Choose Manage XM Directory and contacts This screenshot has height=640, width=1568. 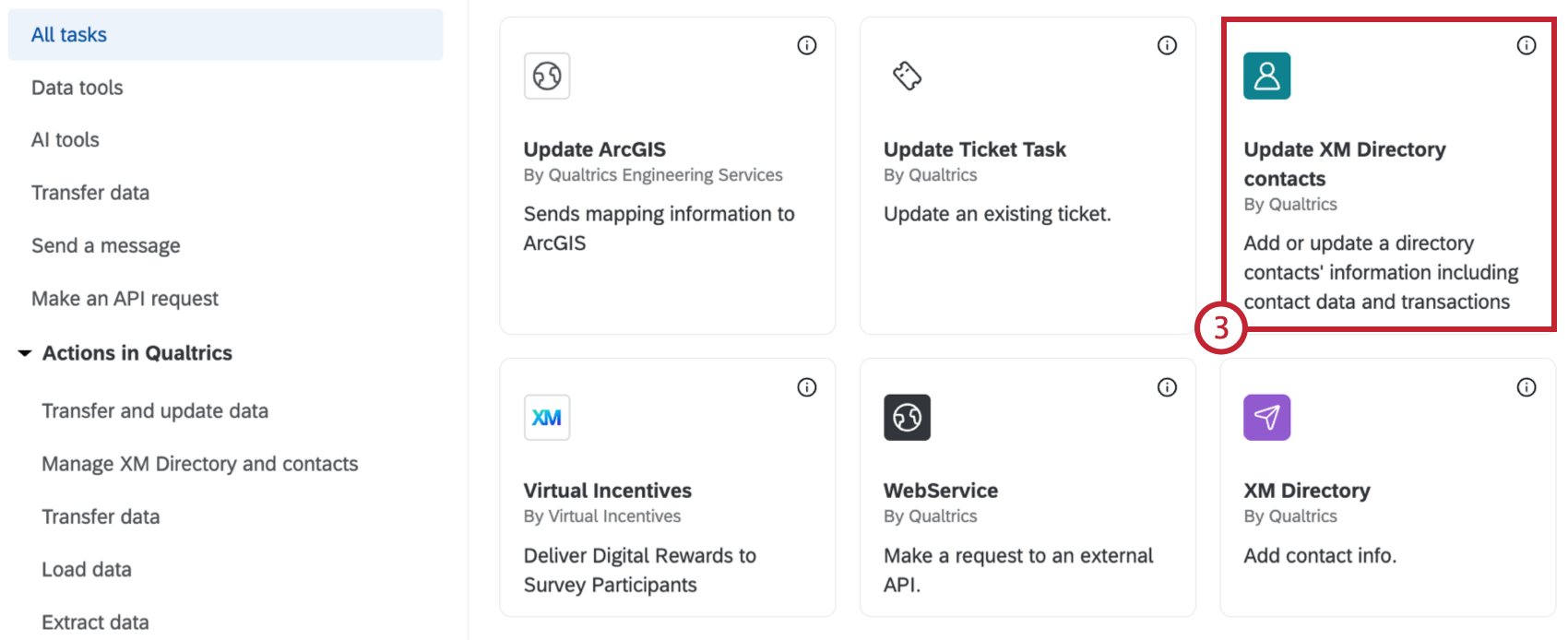pos(200,464)
